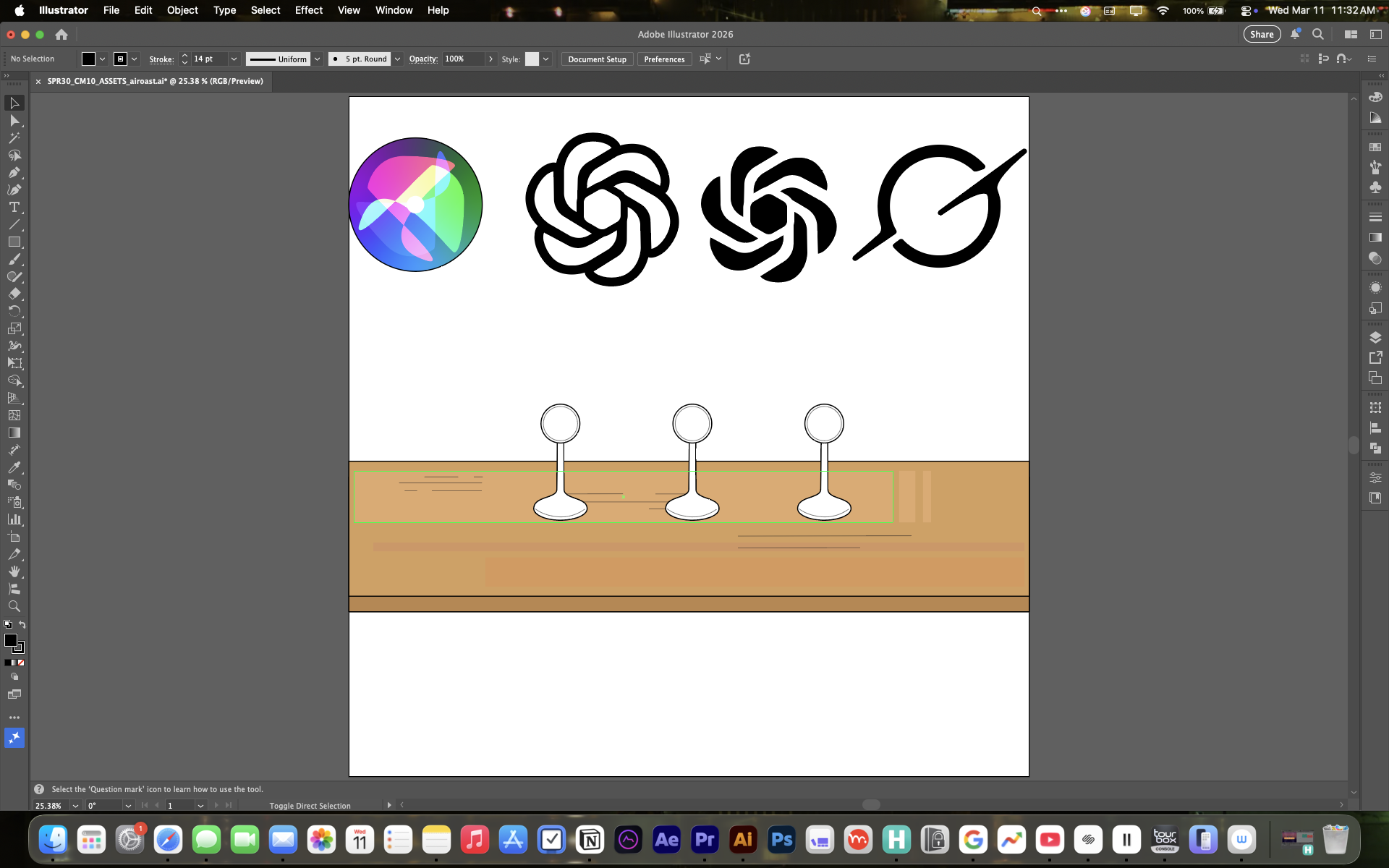Open the Transparency panel icon
This screenshot has width=1389, height=868.
click(x=1375, y=258)
